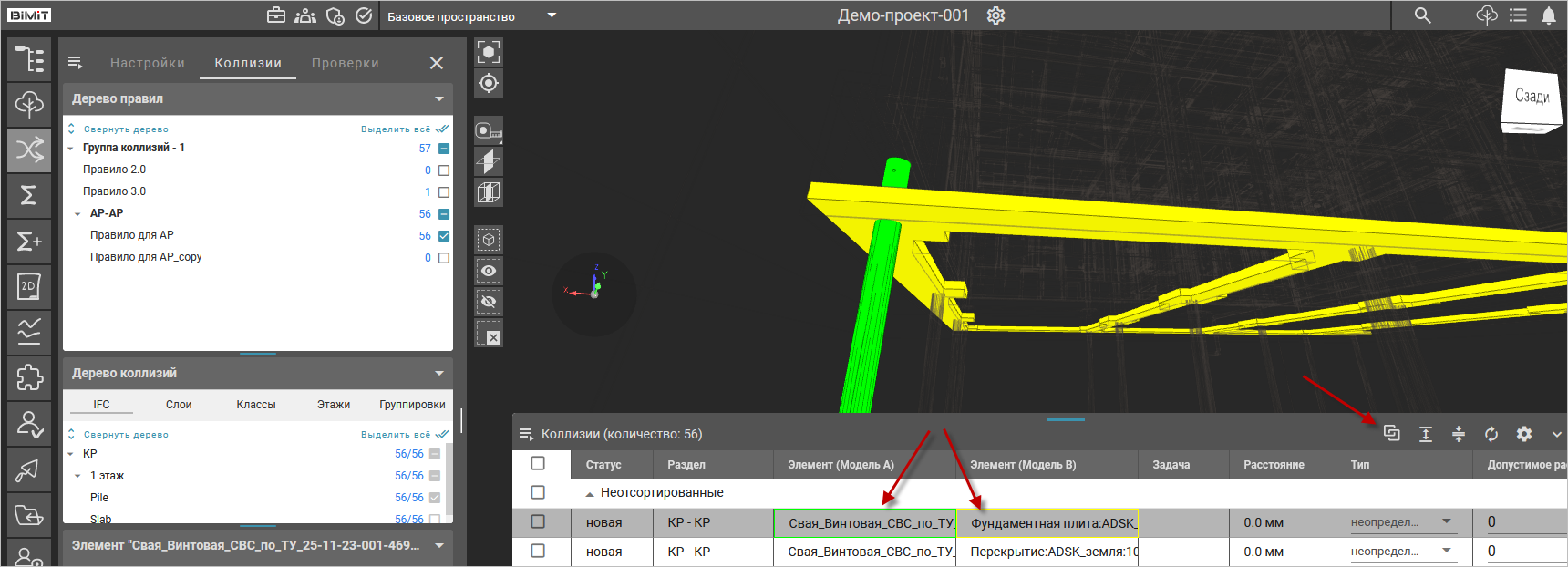Open the Тип dropdown in first collision row
Image resolution: width=1568 pixels, height=567 pixels.
click(1446, 522)
